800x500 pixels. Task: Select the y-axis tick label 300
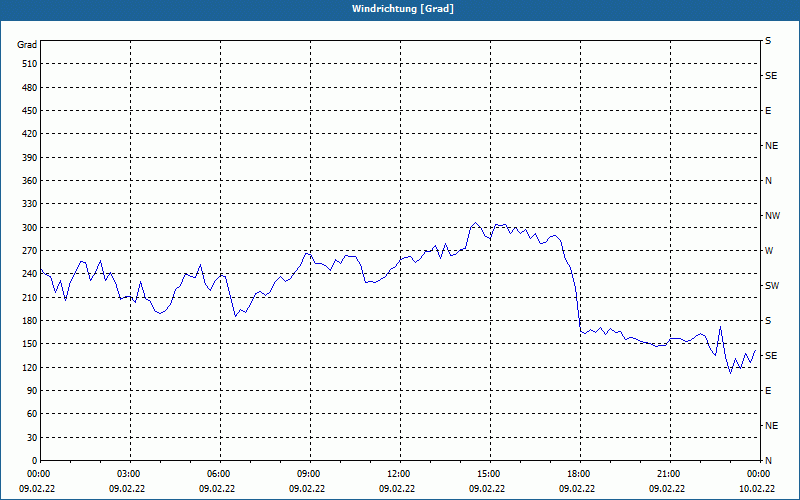click(x=30, y=228)
